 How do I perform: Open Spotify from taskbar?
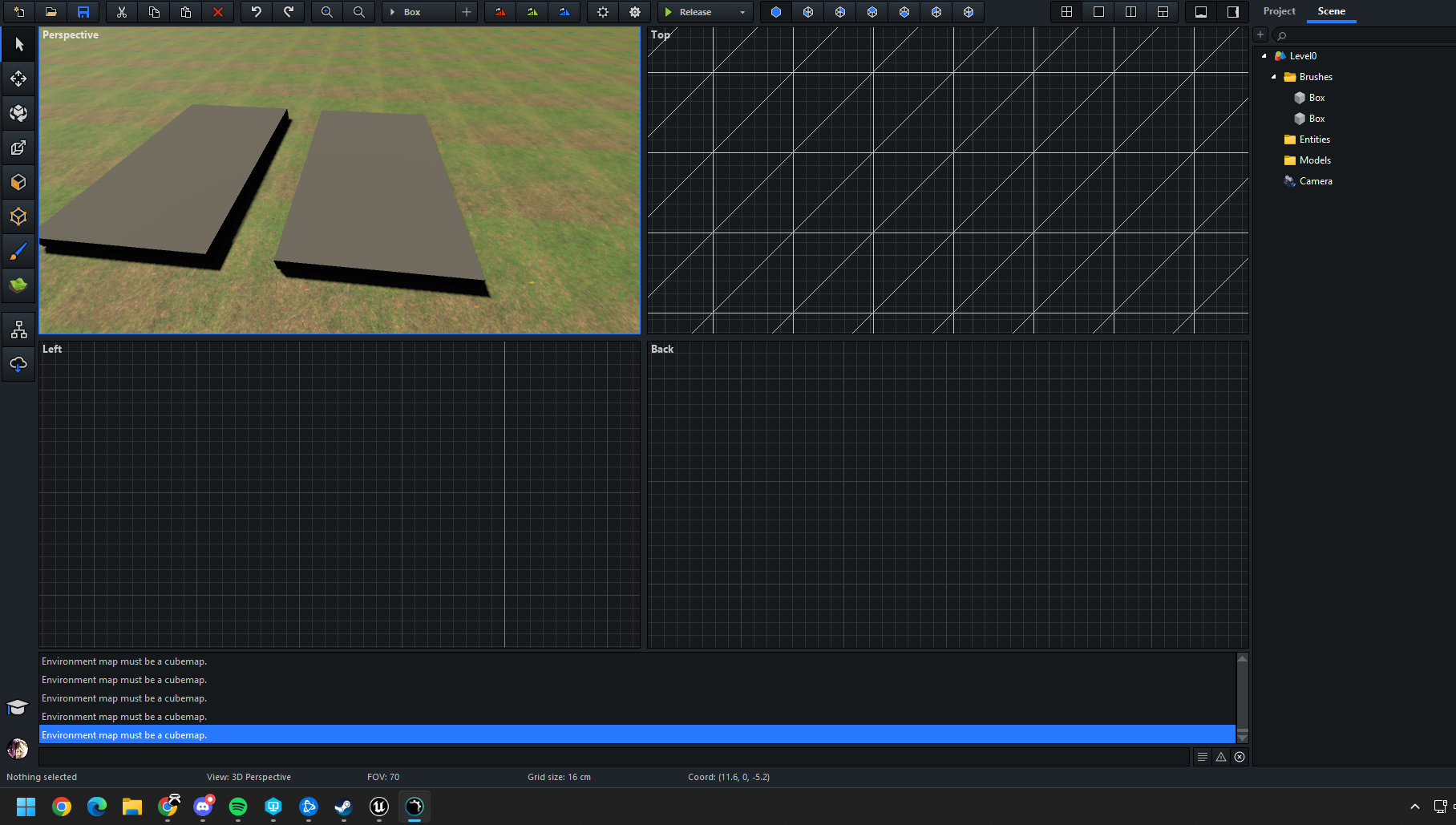tap(238, 807)
